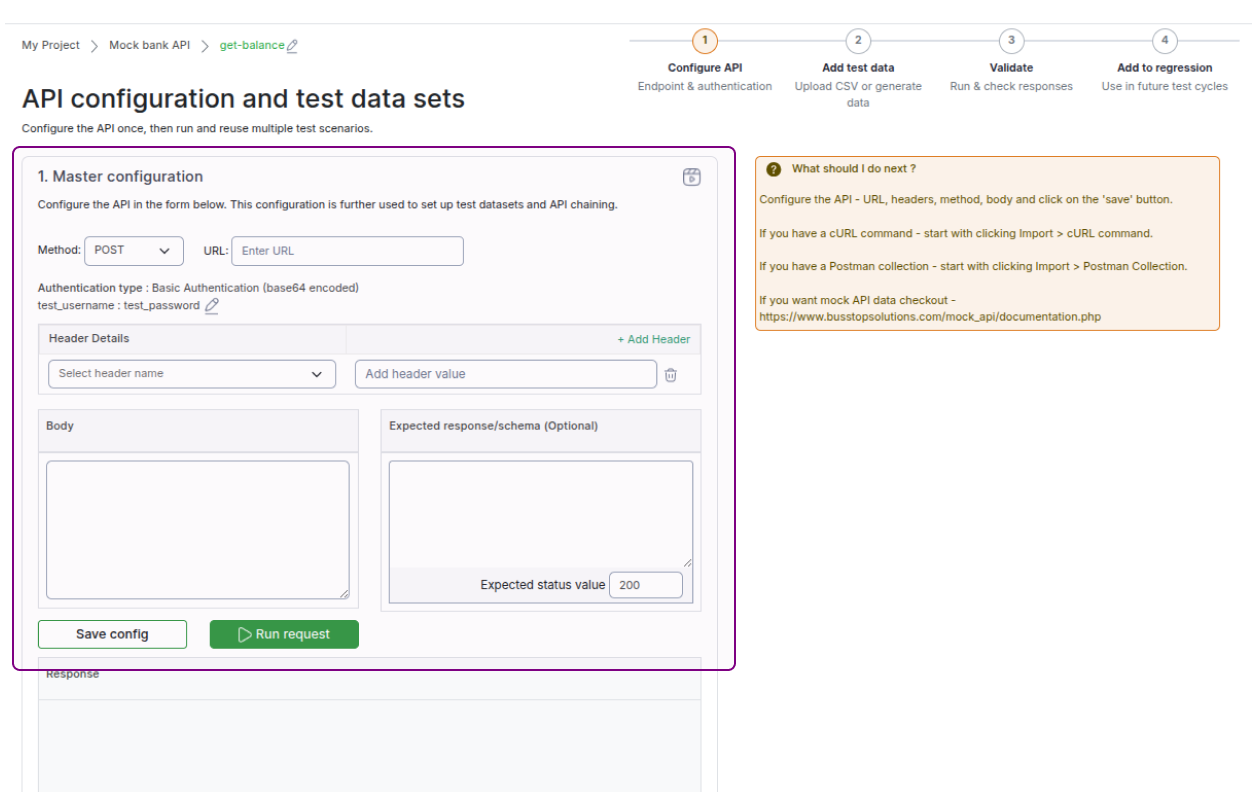The image size is (1252, 792).
Task: Click the mock API documentation URL text
Action: 931,316
